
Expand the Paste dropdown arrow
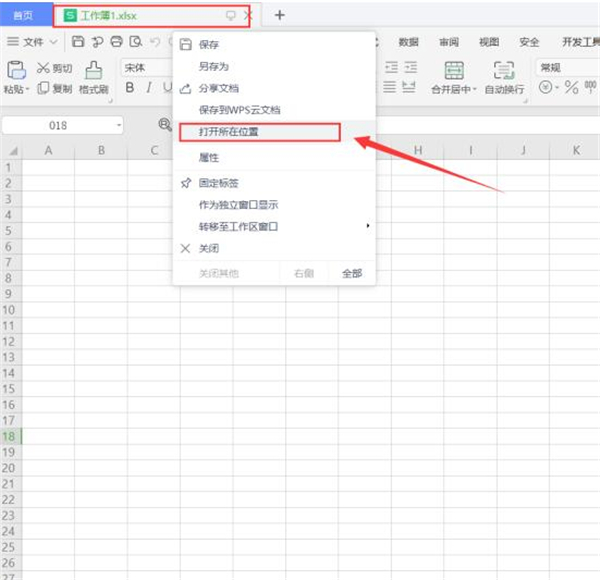[x=28, y=89]
